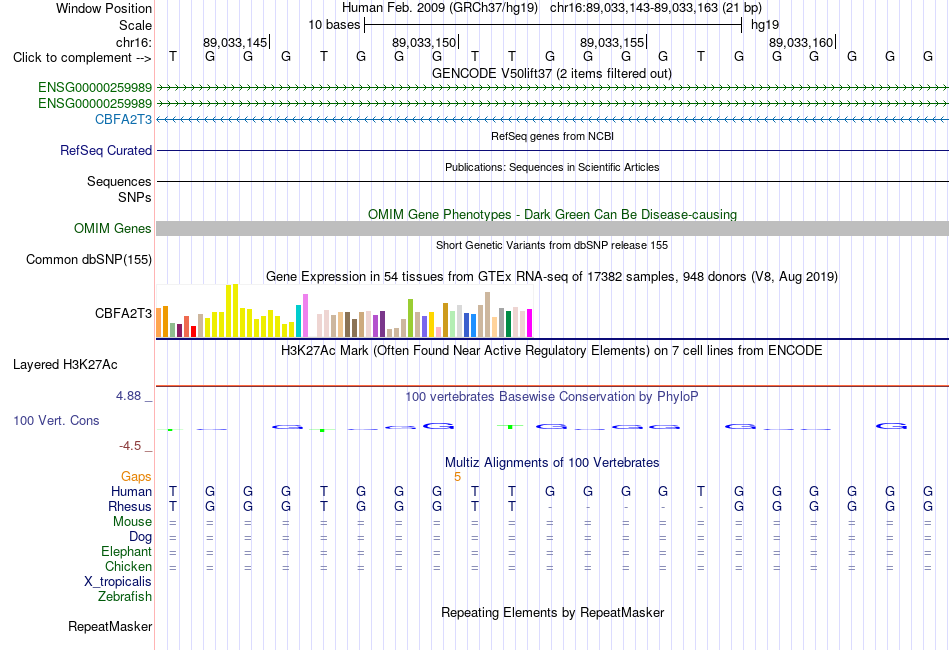The width and height of the screenshot is (950, 650).
Task: Click the 89,033,155 position marker
Action: 612,42
